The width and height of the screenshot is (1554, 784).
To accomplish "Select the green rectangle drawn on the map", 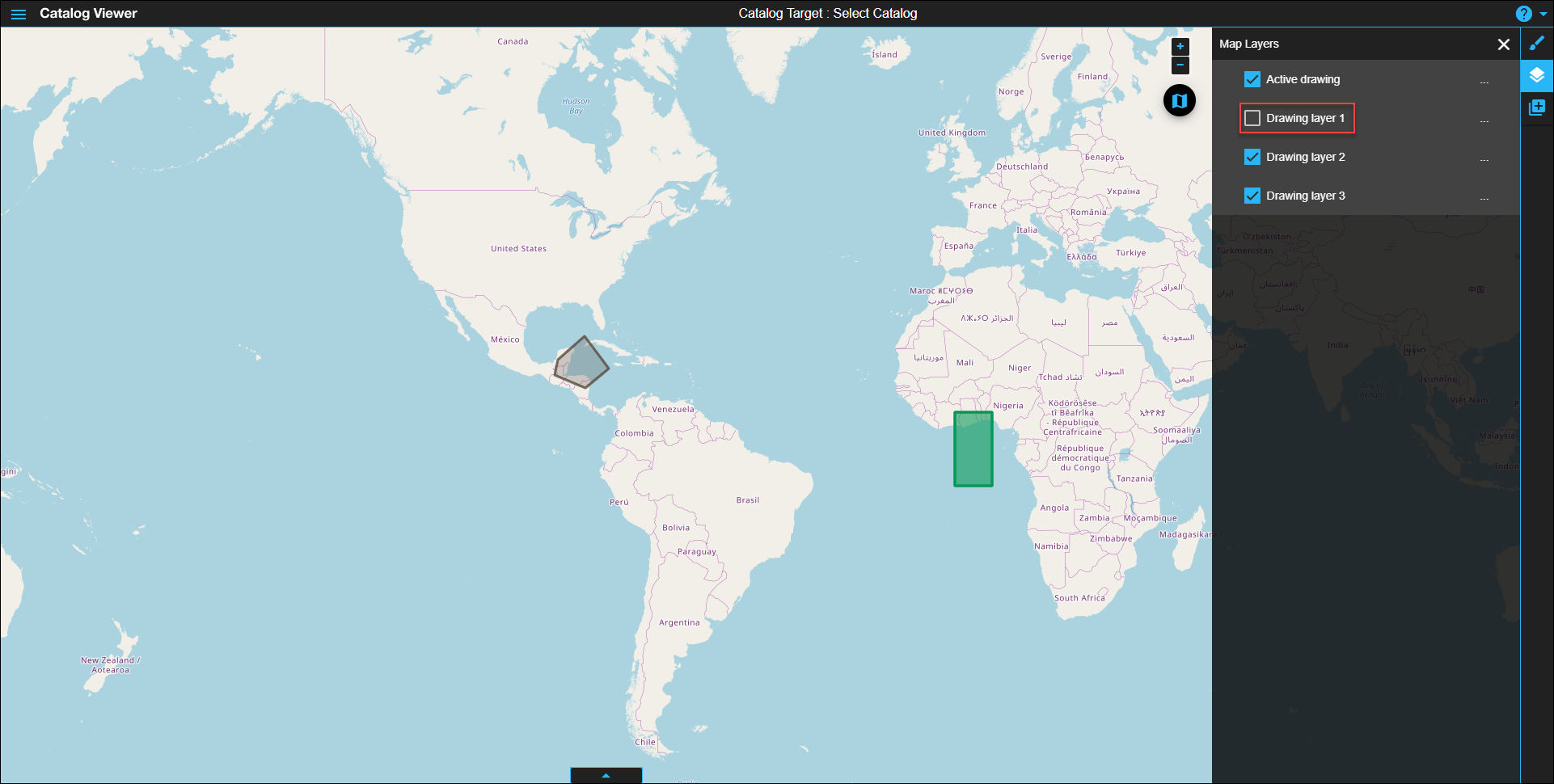I will point(973,449).
